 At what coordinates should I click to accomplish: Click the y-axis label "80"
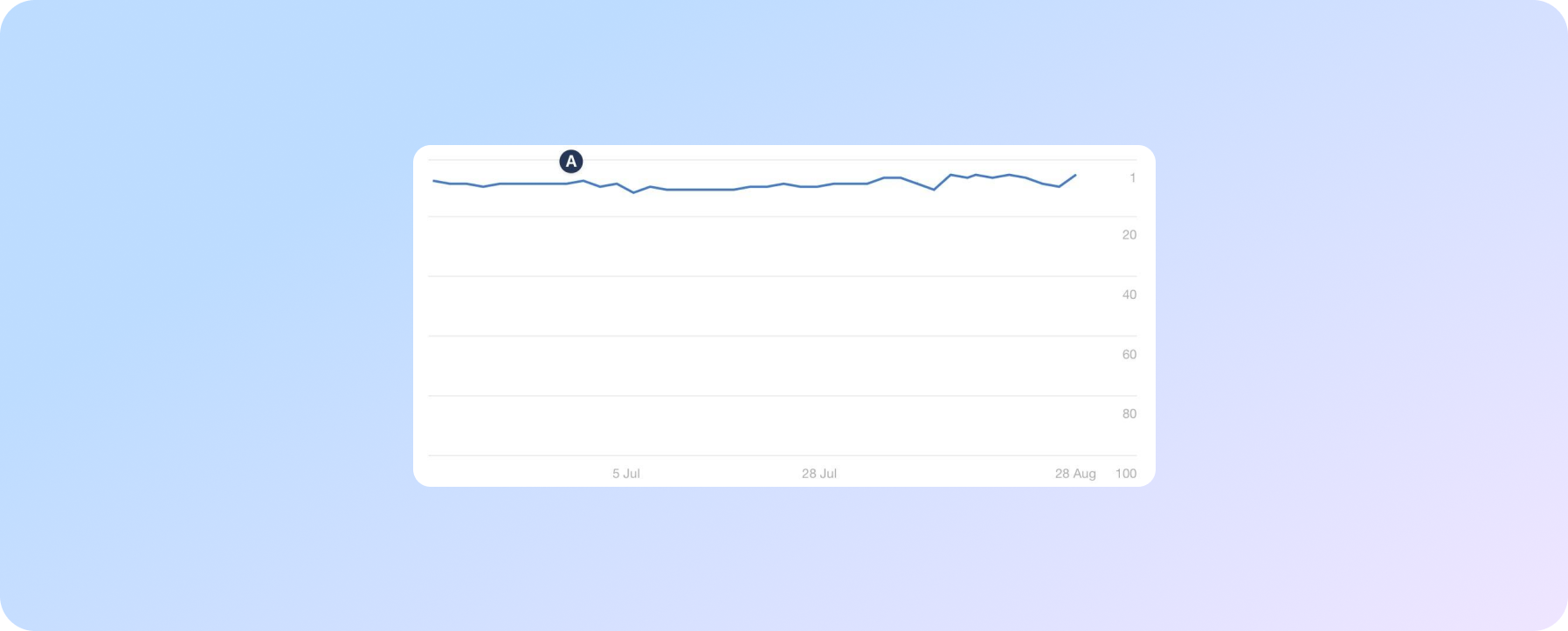coord(1129,414)
